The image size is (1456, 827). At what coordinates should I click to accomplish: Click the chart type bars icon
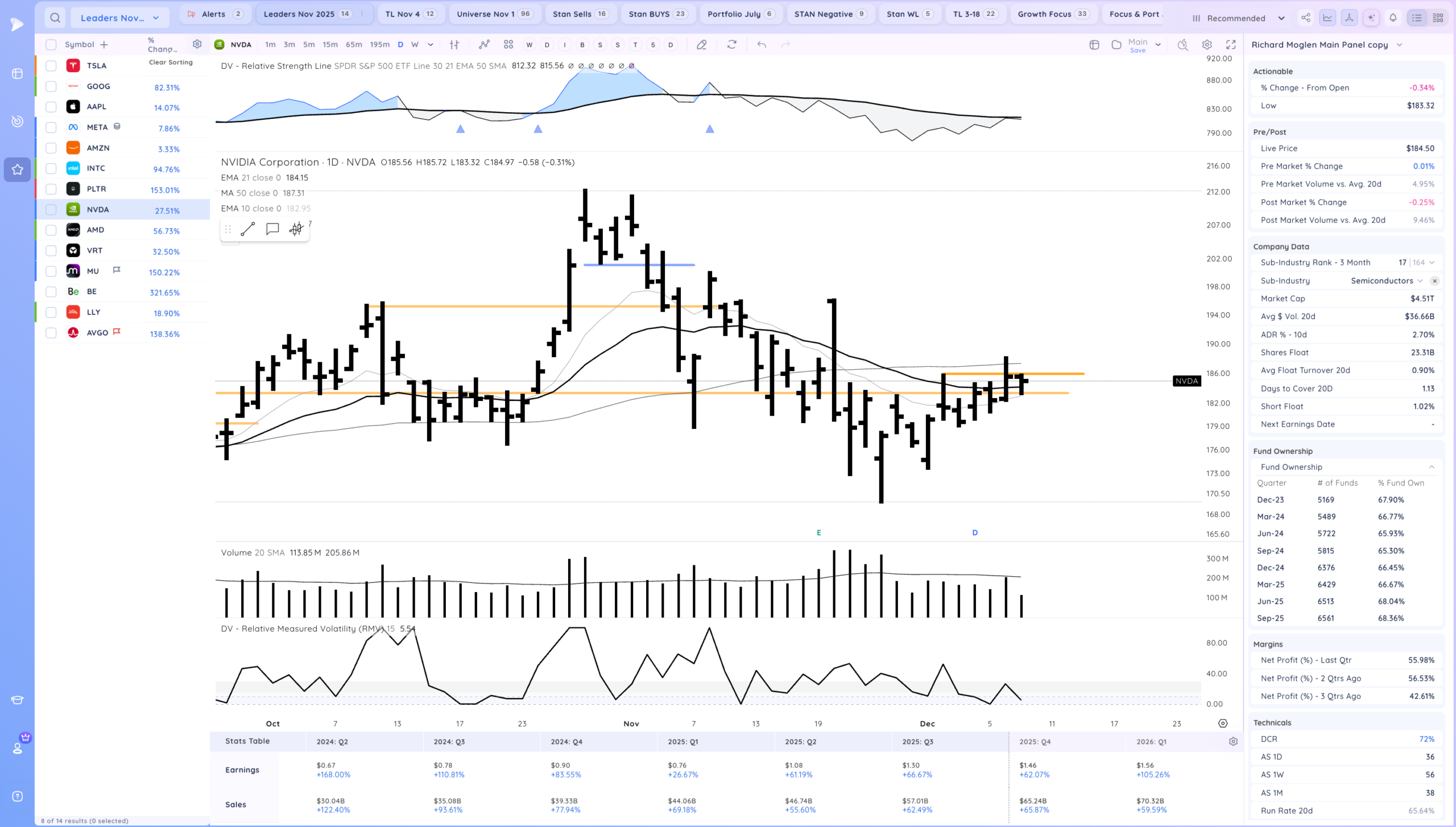[454, 44]
